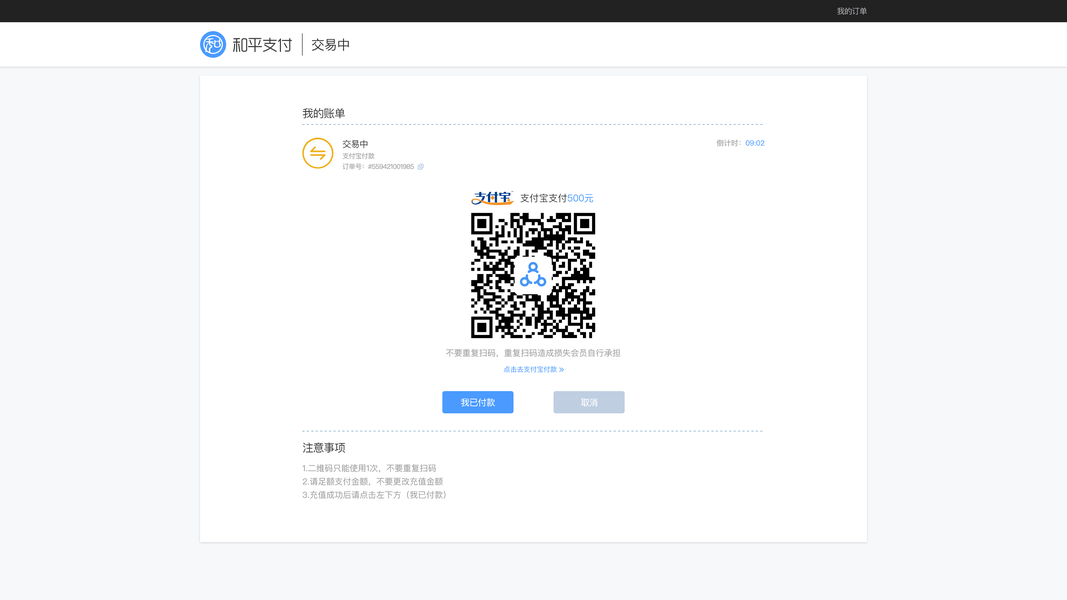Open 我的订单 in the top bar
The height and width of the screenshot is (600, 1067).
pos(851,11)
